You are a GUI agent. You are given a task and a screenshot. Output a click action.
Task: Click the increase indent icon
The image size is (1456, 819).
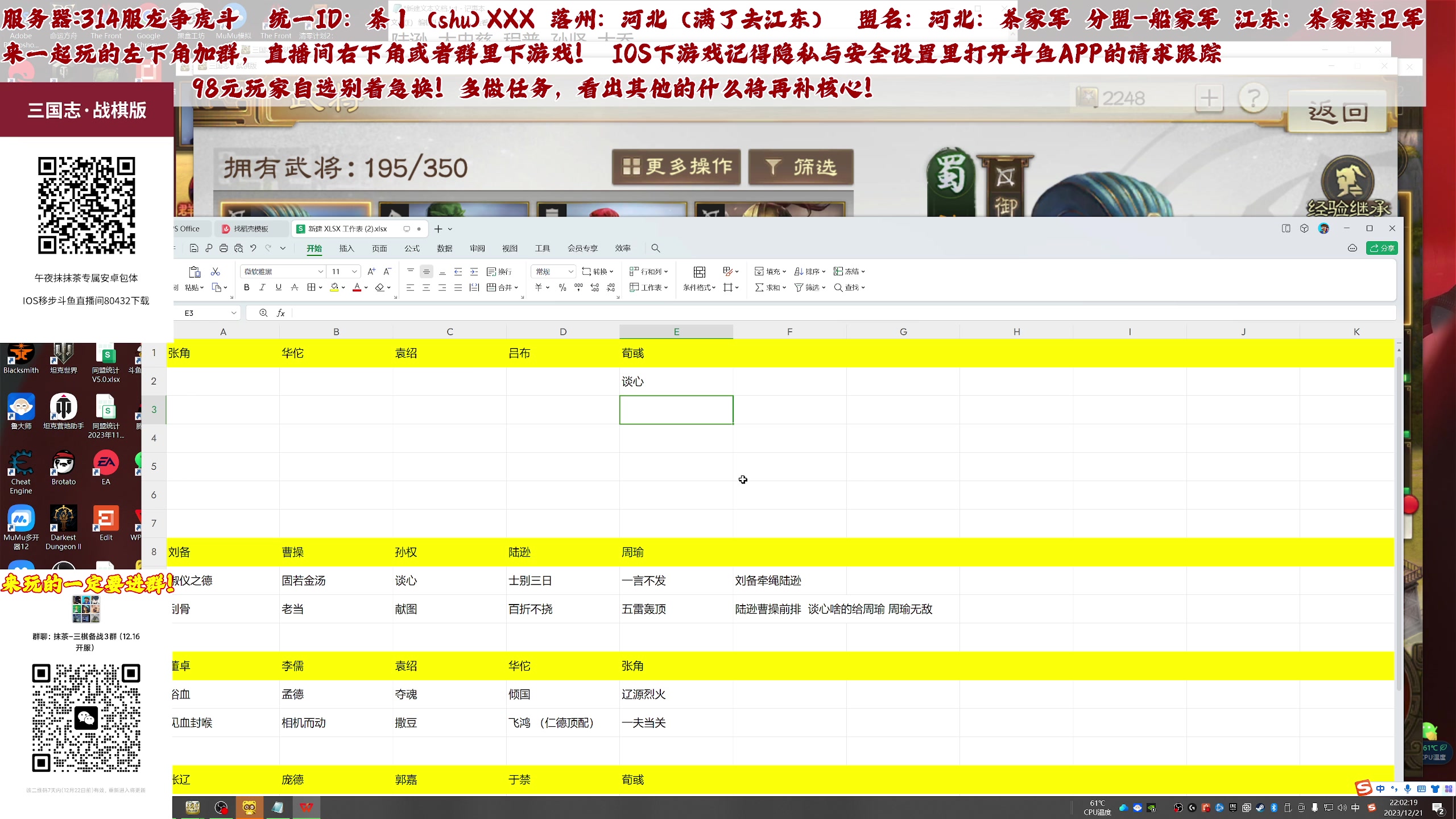point(474,271)
